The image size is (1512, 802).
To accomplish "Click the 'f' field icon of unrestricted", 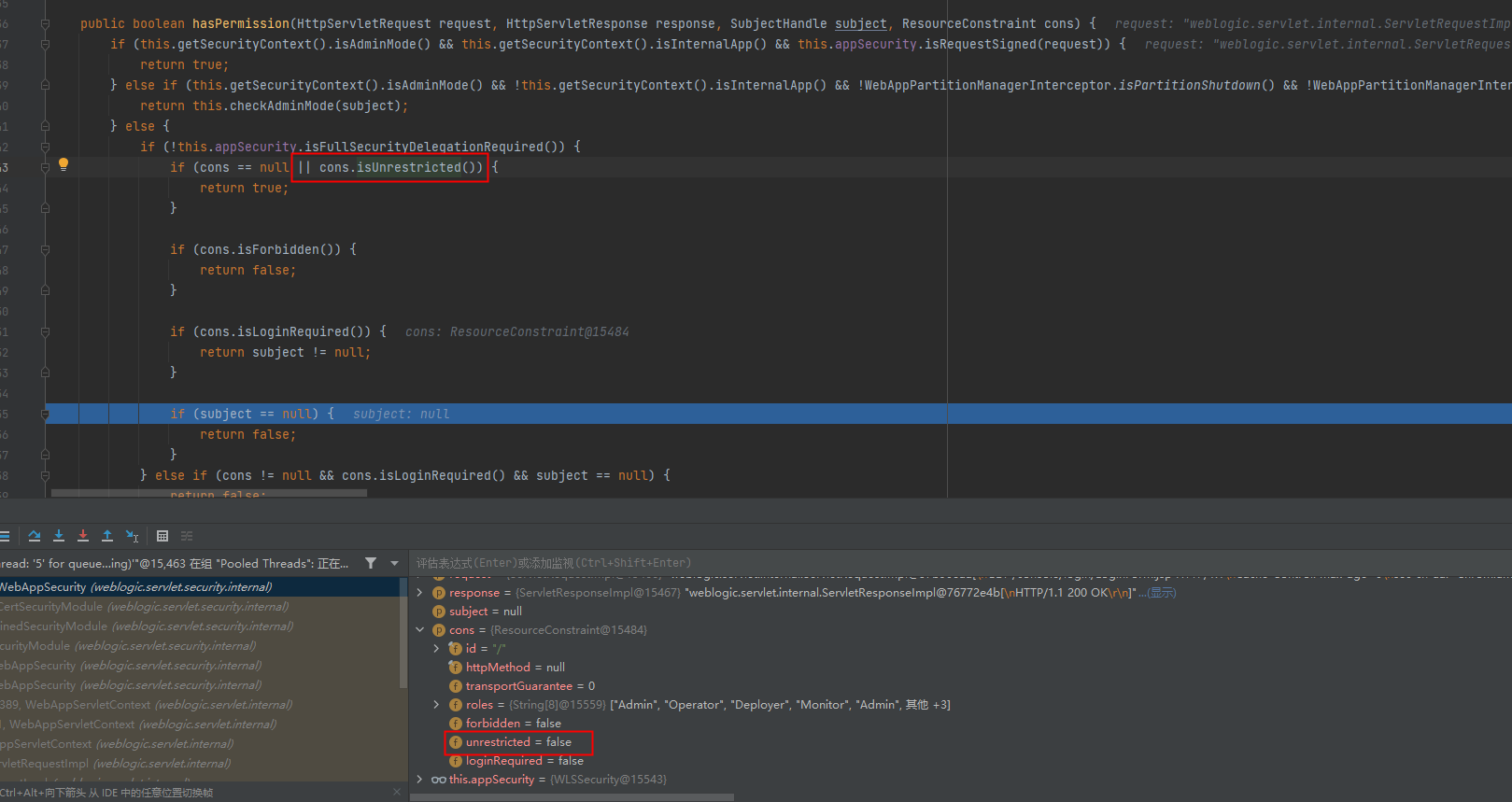I will coord(456,742).
